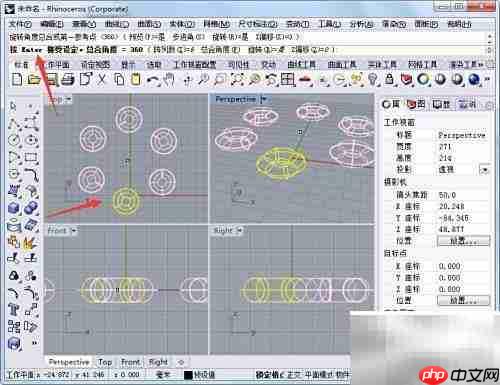This screenshot has width=500, height=385.
Task: Toggle the 正交 ortho mode in status bar
Action: [x=295, y=375]
